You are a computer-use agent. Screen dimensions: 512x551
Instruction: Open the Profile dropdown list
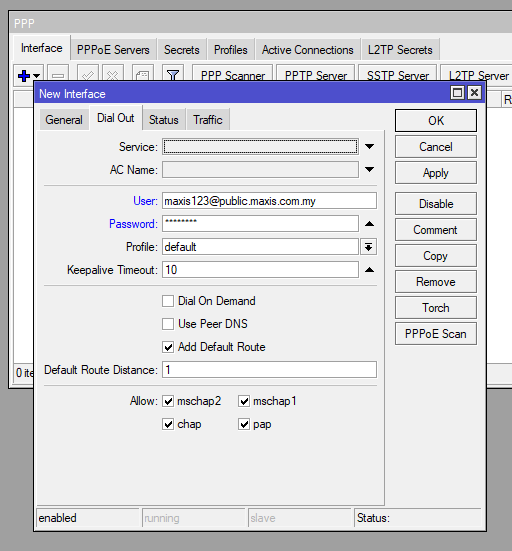click(368, 247)
